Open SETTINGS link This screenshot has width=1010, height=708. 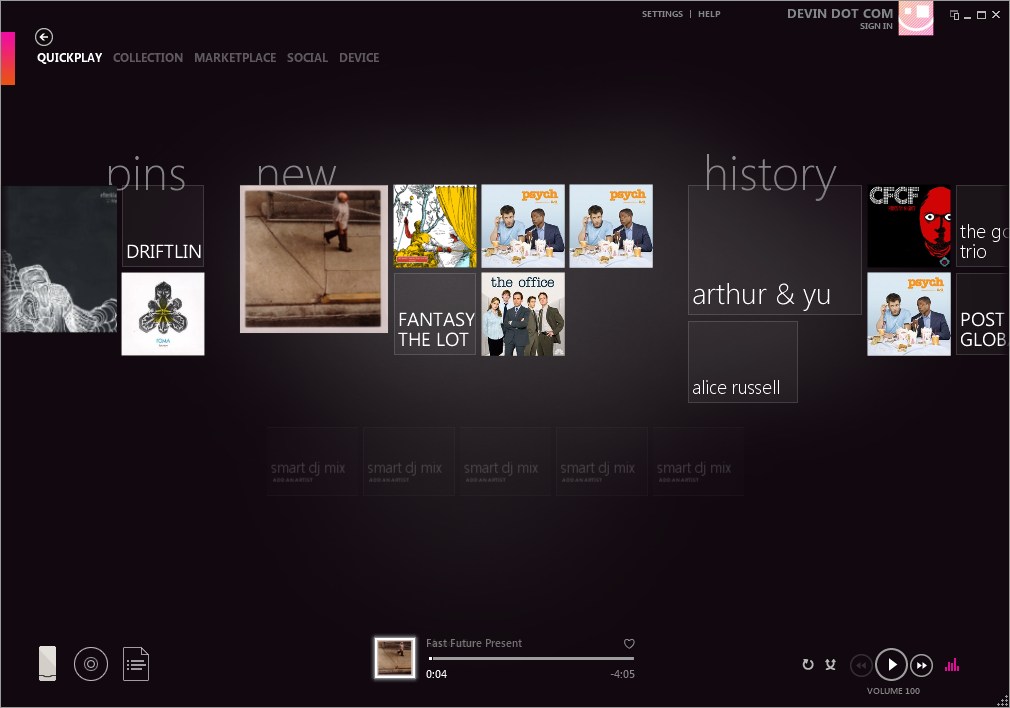pos(662,14)
